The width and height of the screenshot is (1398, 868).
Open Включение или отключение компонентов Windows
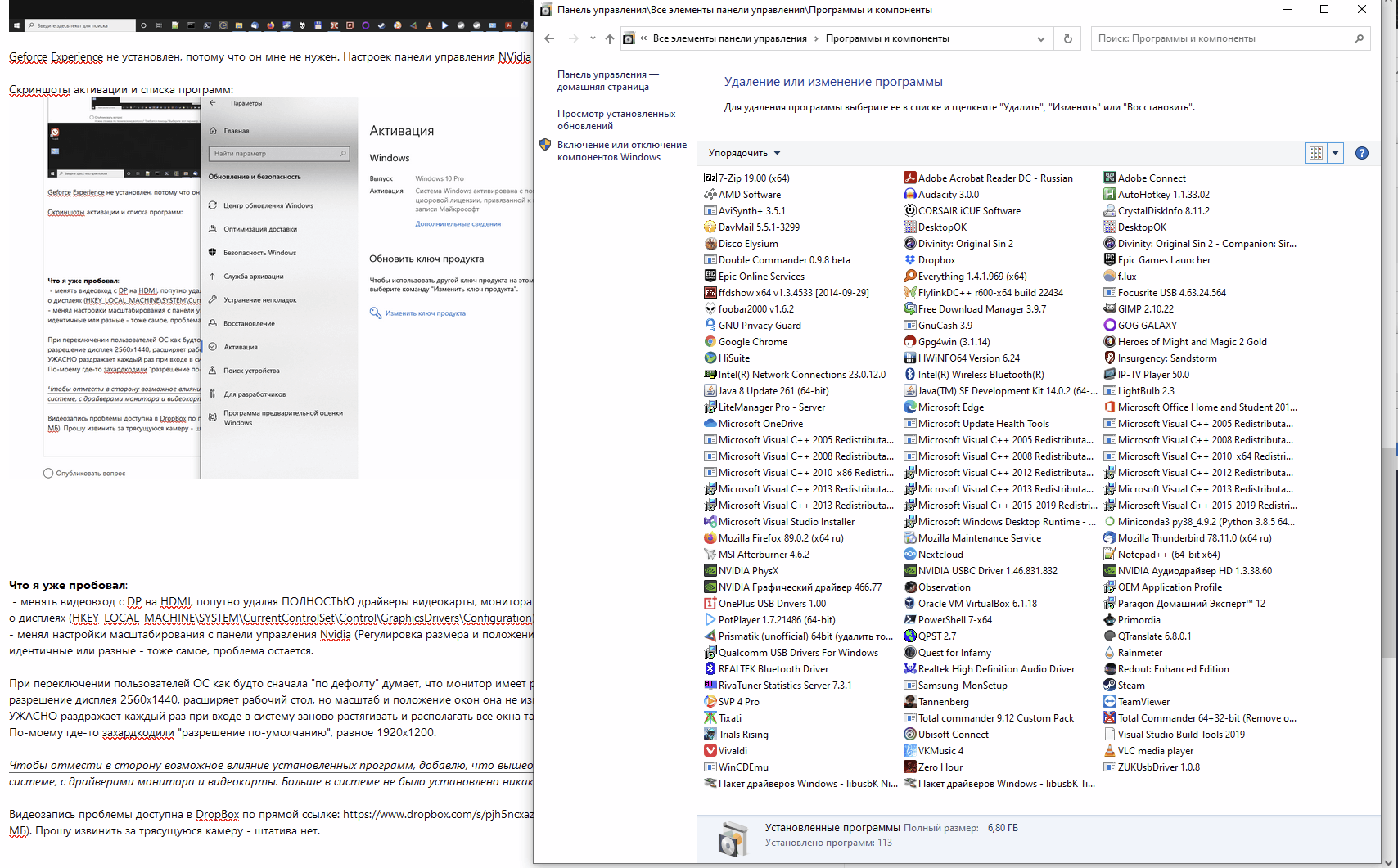[x=622, y=151]
